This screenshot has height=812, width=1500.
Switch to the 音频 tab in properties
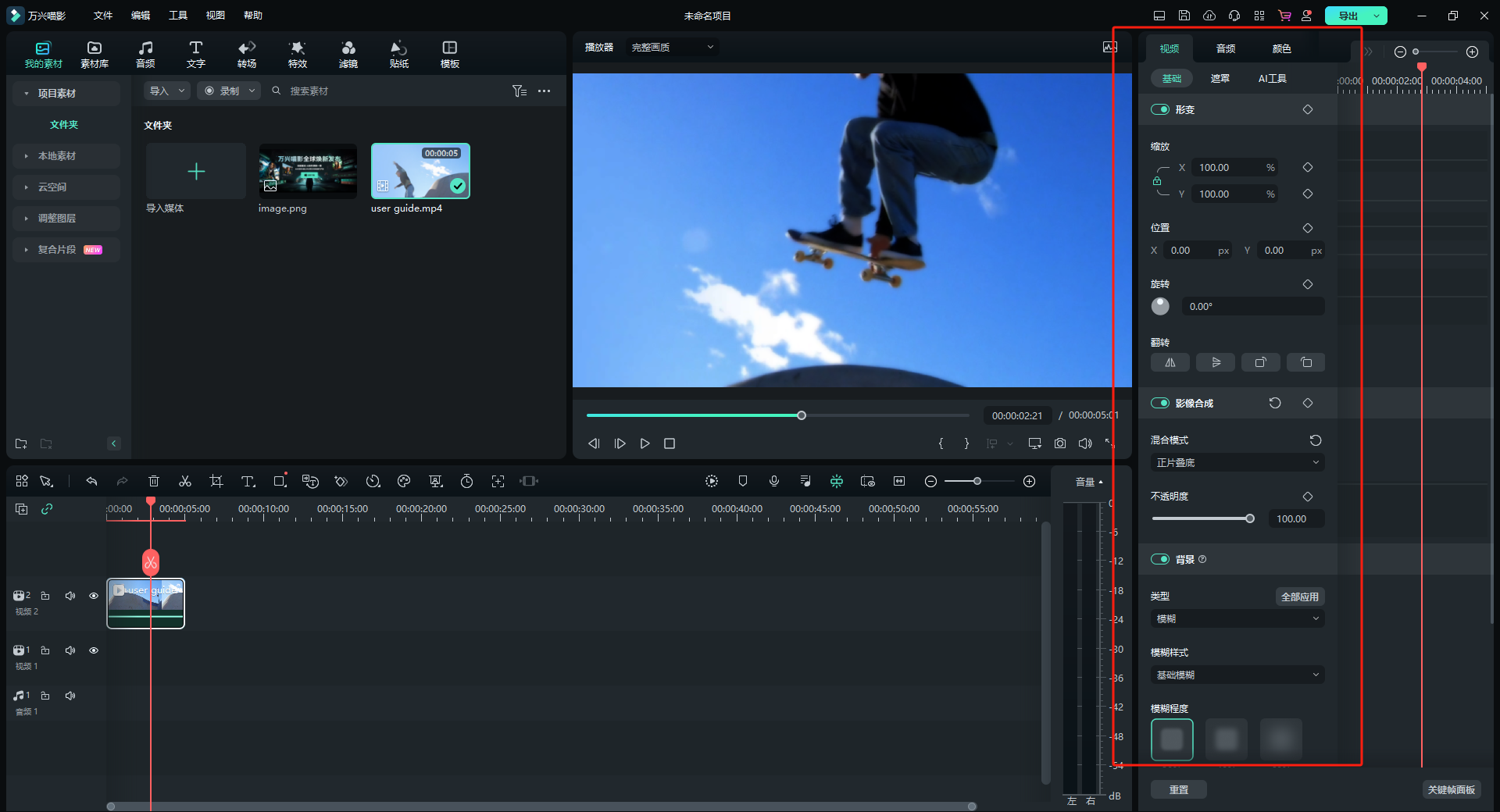(x=1225, y=48)
